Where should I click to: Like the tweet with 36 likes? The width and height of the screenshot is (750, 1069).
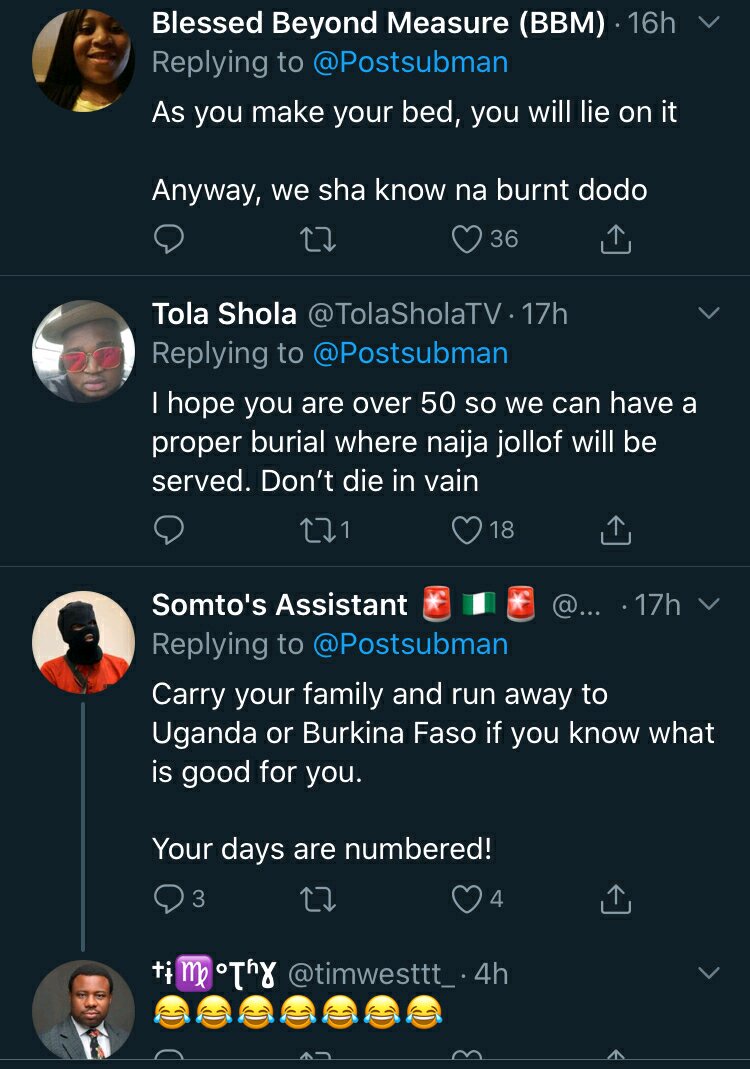(468, 239)
